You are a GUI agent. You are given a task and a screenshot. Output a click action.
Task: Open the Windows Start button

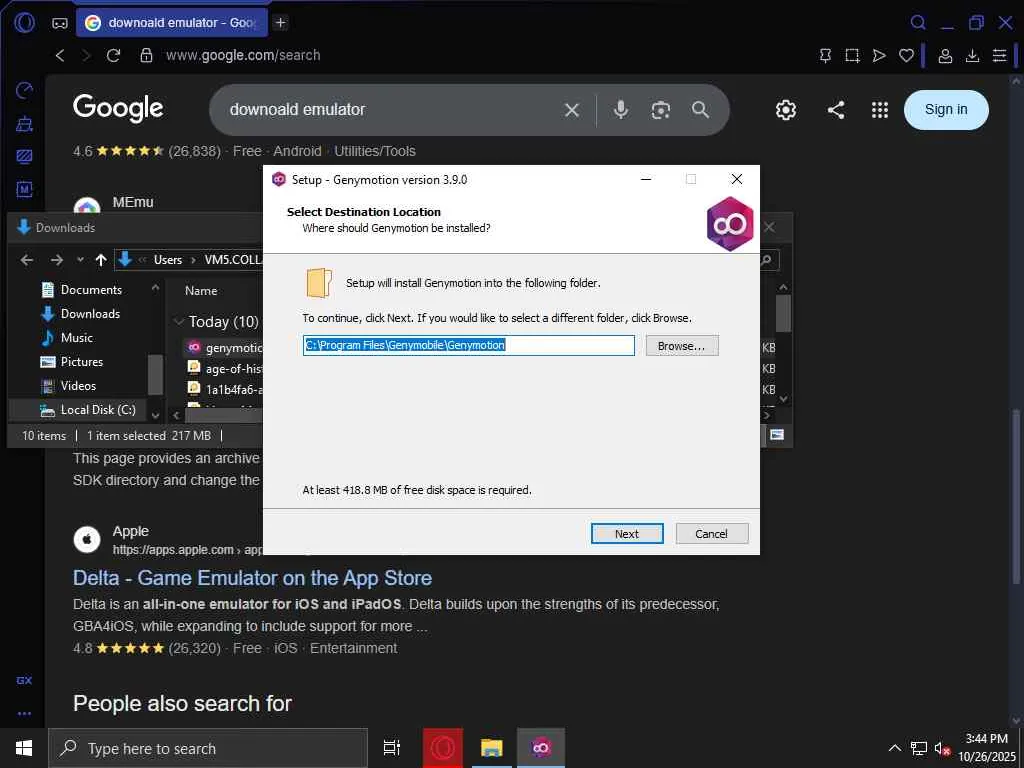(x=24, y=748)
